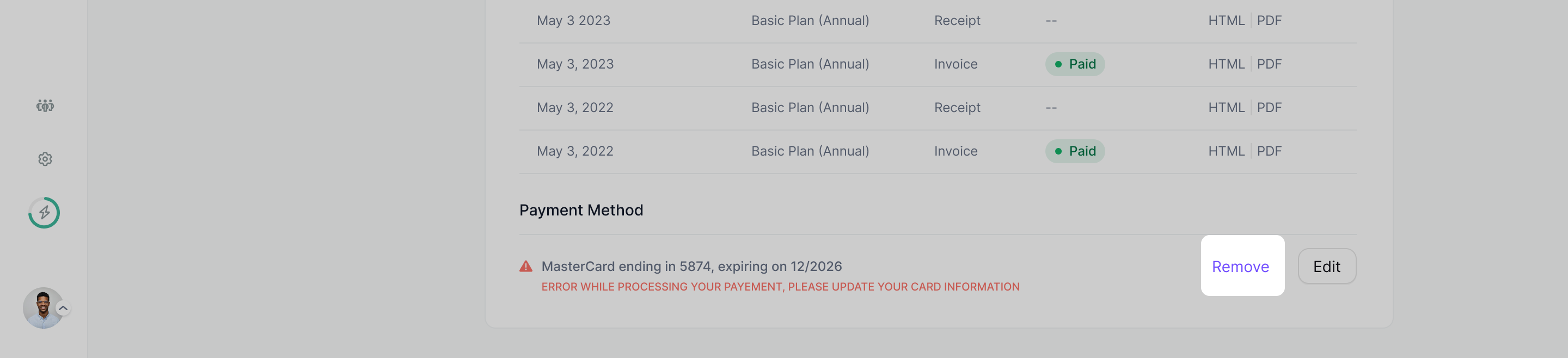This screenshot has height=358, width=1568.
Task: Click the Paid badge on 2023 invoice
Action: 1074,64
